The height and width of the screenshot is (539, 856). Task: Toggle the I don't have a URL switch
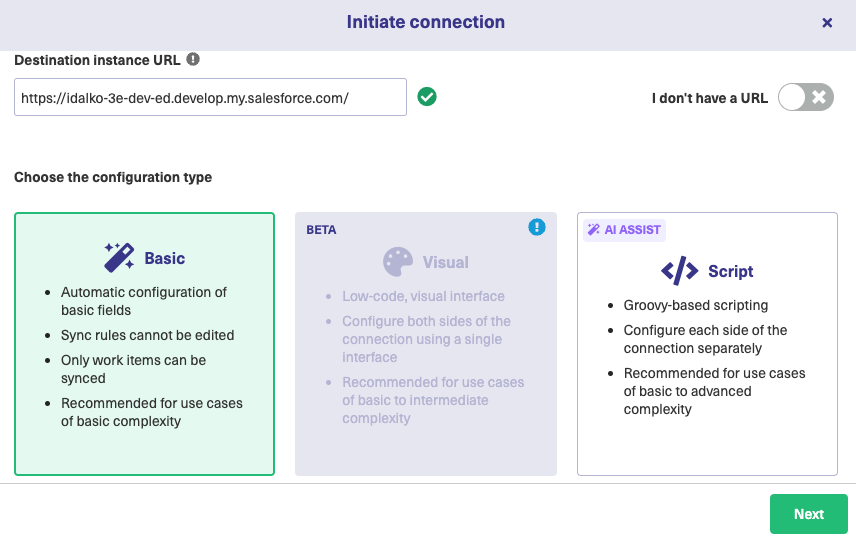click(x=806, y=97)
